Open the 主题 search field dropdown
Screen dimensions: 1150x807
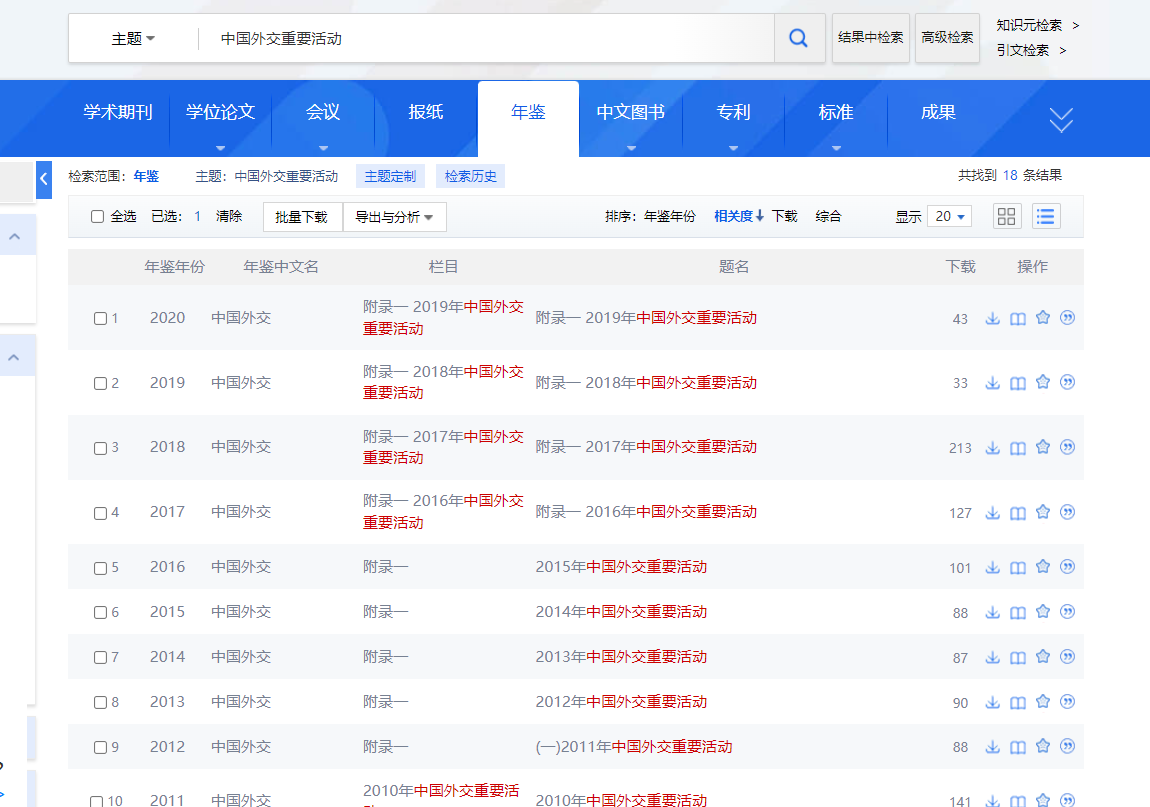click(x=133, y=39)
